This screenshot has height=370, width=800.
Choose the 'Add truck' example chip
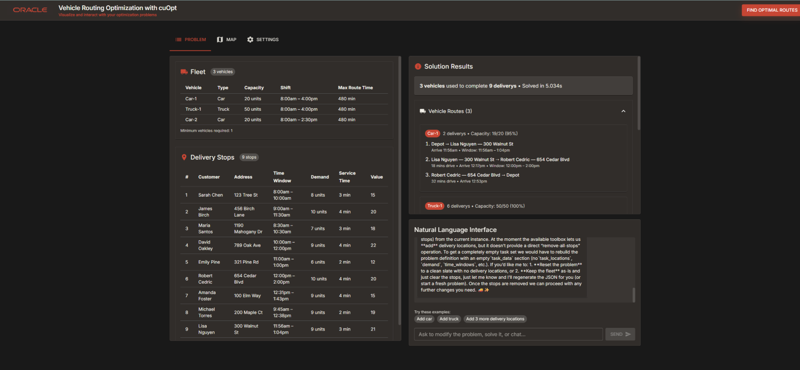click(x=449, y=319)
